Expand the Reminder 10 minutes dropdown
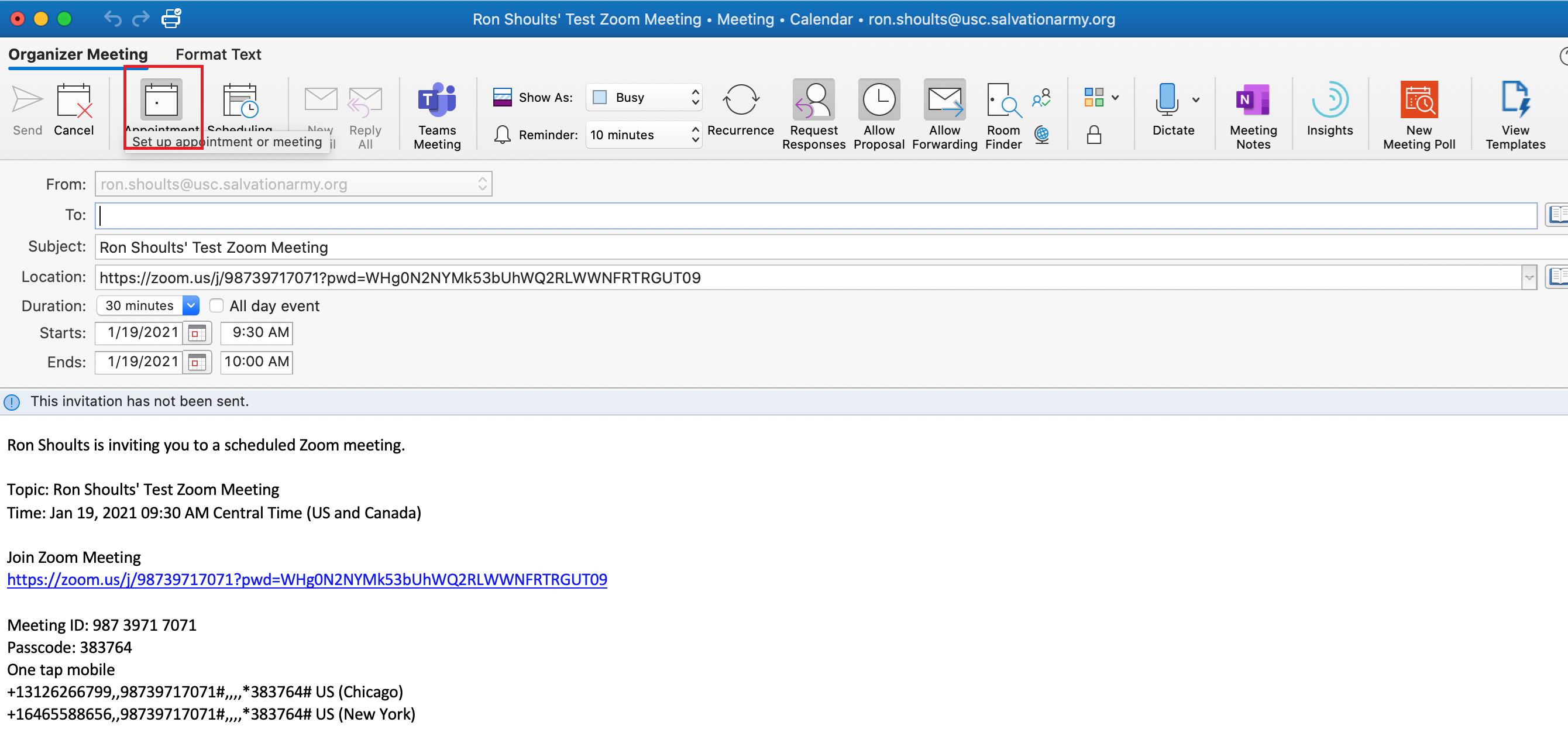Image resolution: width=1568 pixels, height=736 pixels. [643, 135]
